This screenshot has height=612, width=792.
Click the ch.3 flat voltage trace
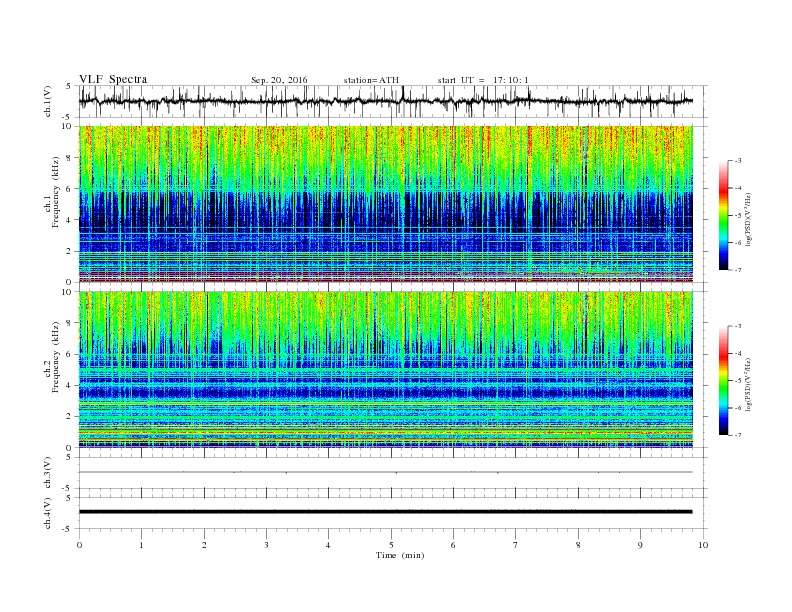point(386,472)
